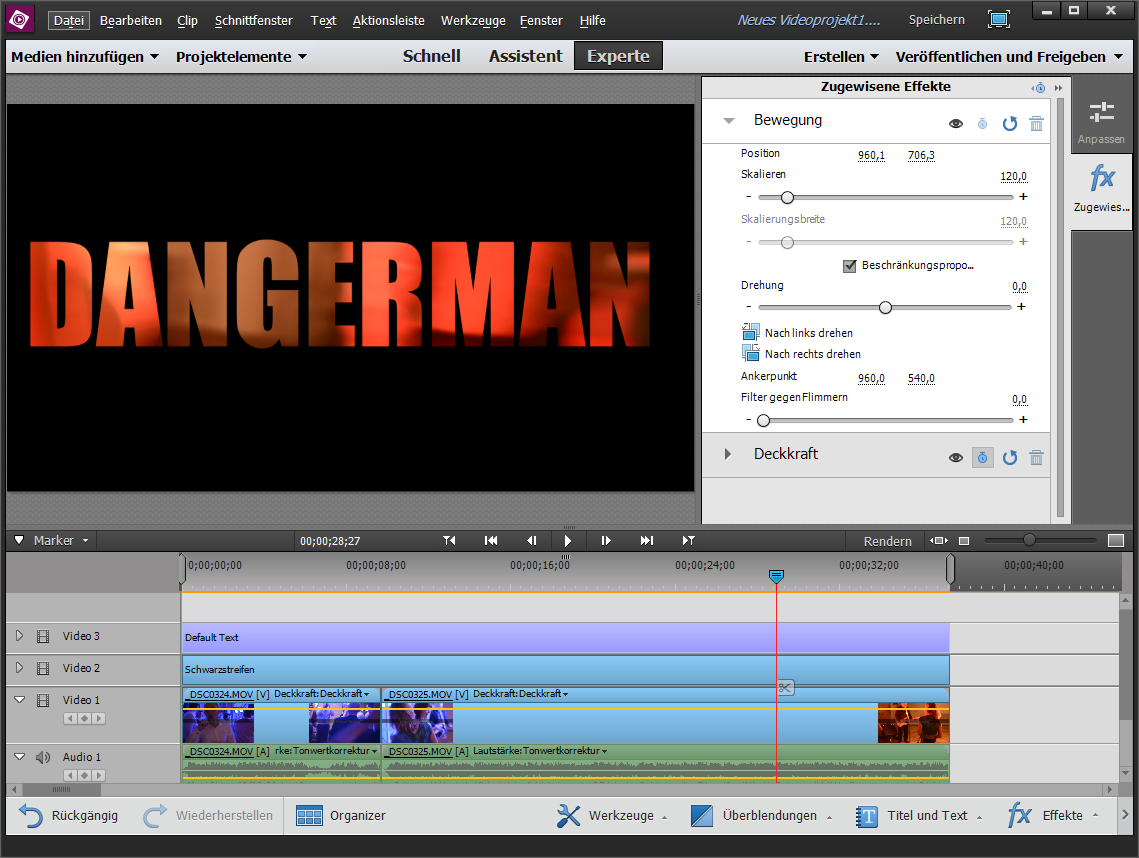This screenshot has height=858, width=1139.
Task: Open the Organizer
Action: pyautogui.click(x=341, y=816)
